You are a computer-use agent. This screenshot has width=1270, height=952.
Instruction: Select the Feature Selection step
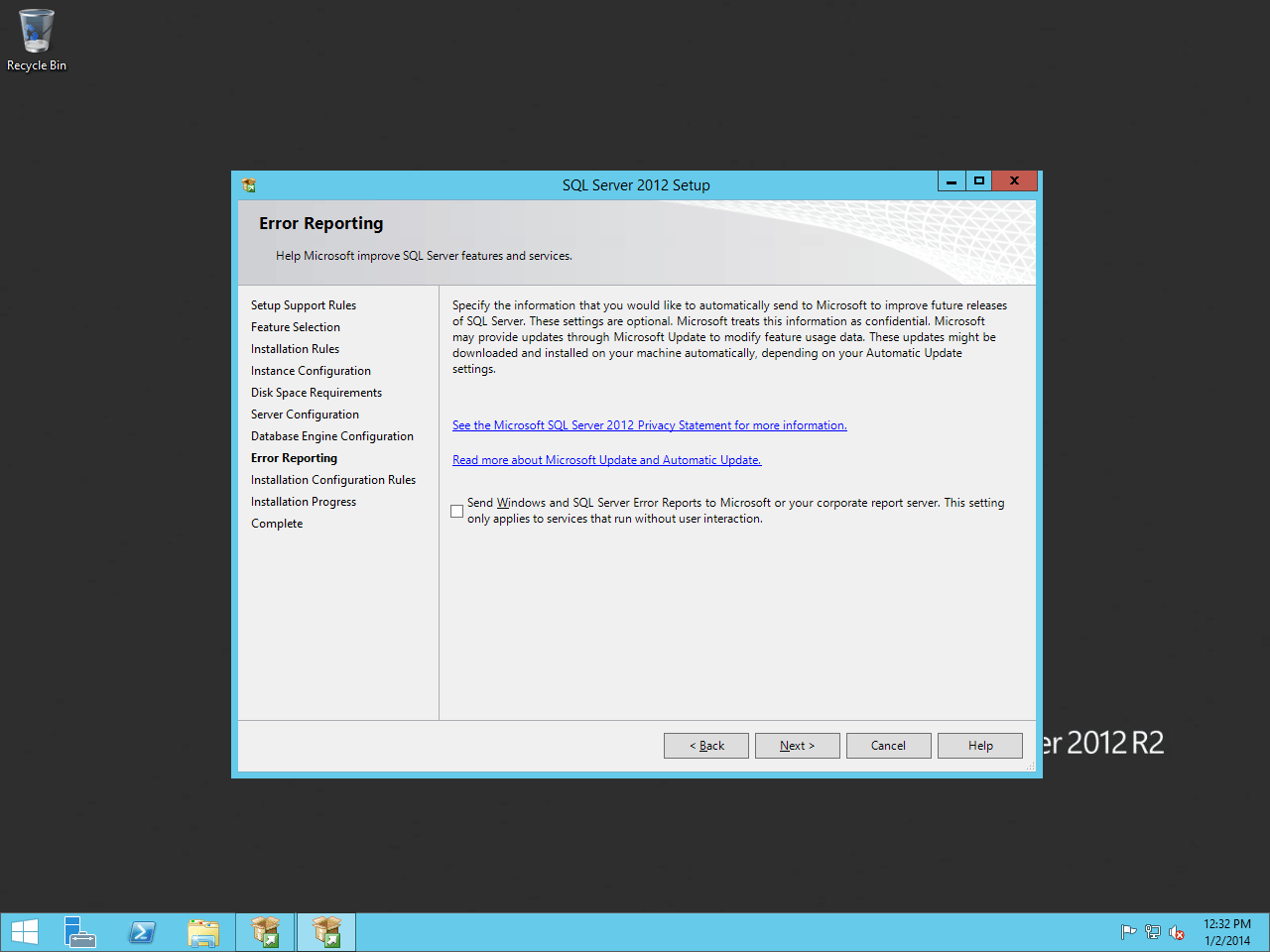(x=296, y=327)
